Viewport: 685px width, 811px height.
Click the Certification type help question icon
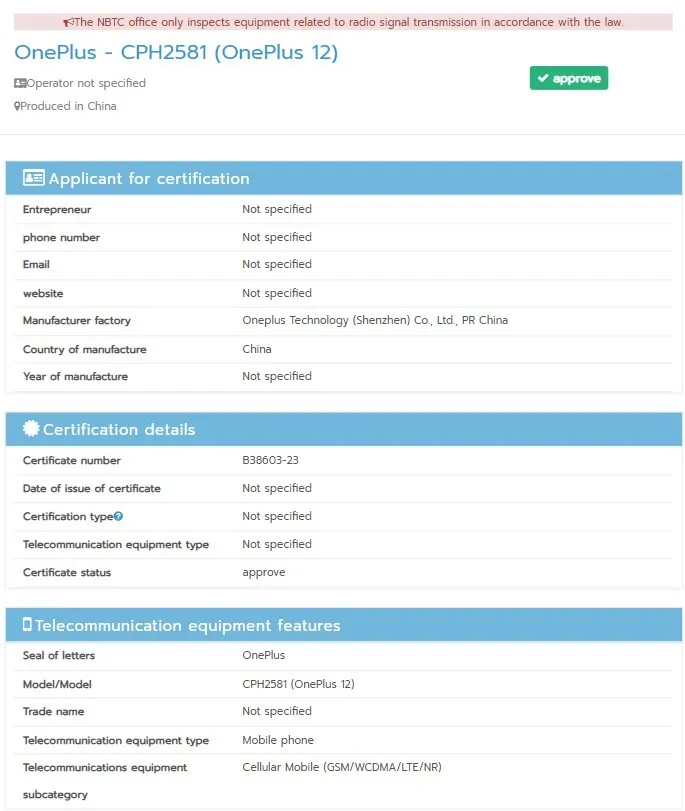click(119, 516)
